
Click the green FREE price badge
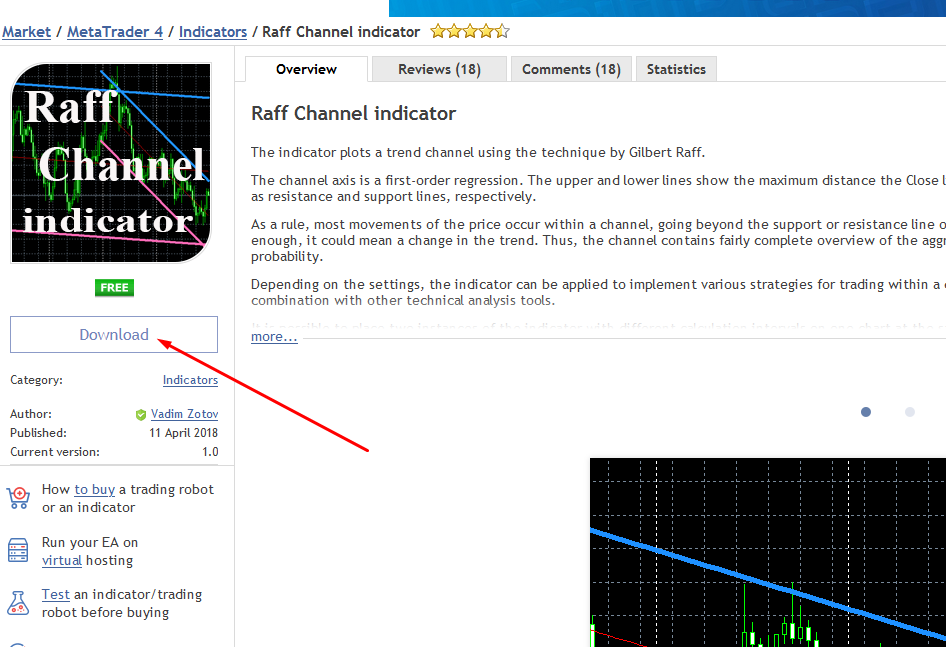(x=115, y=287)
